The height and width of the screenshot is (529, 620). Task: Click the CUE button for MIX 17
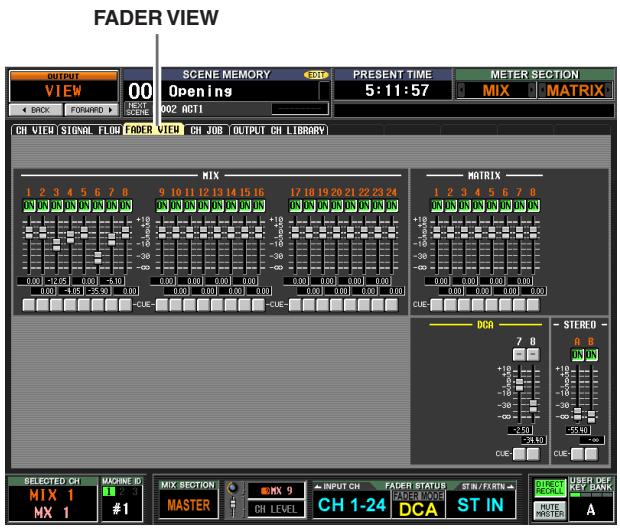click(295, 305)
